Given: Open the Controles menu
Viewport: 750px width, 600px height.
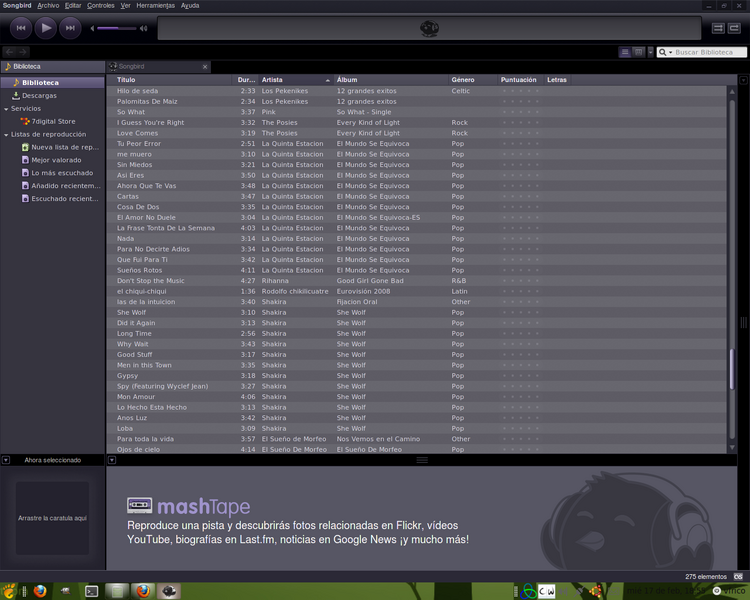Looking at the screenshot, I should coord(101,5).
